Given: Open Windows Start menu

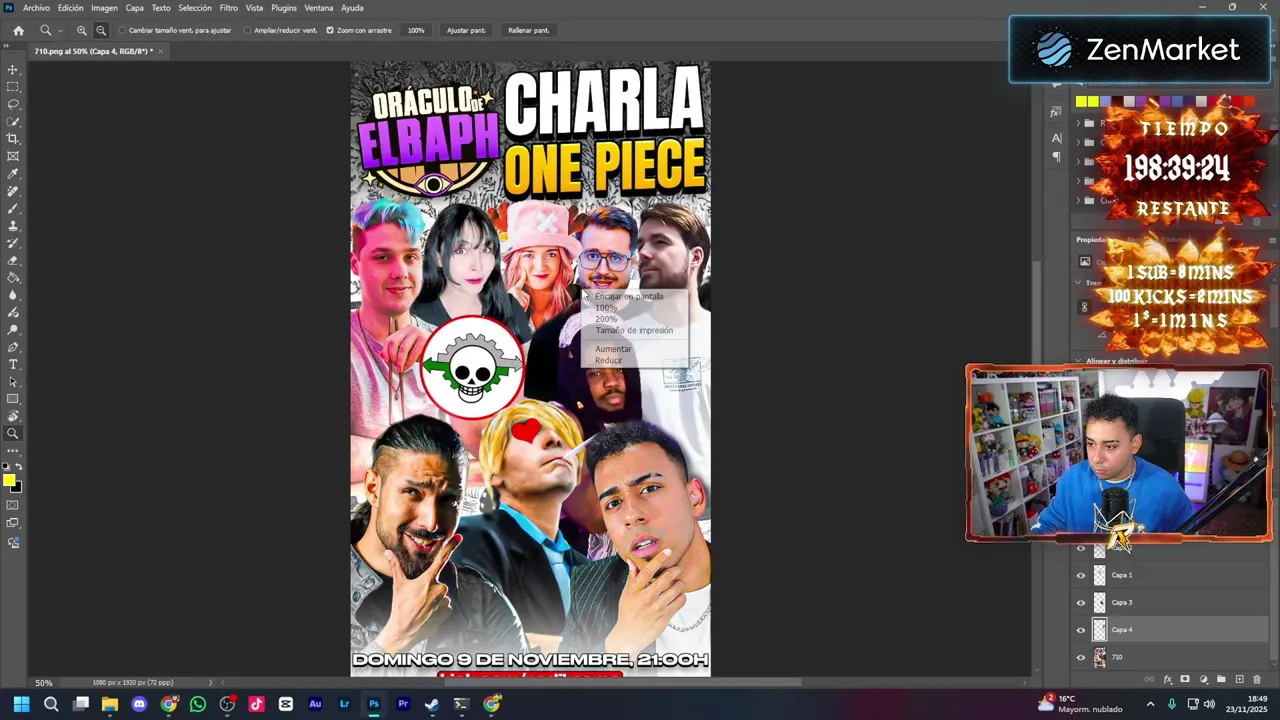Looking at the screenshot, I should (21, 704).
